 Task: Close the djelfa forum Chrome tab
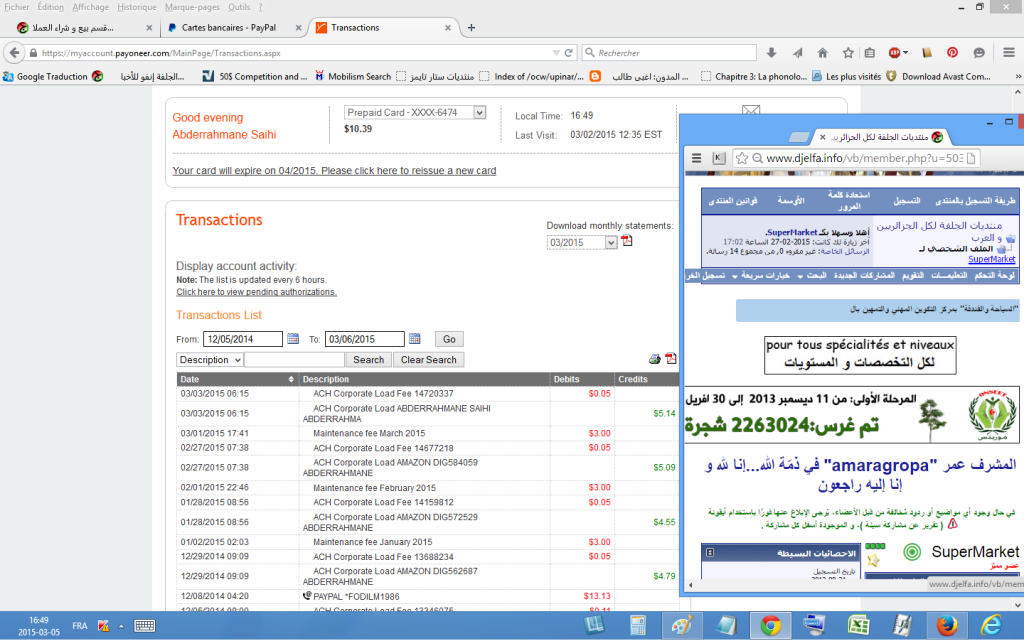pos(823,137)
